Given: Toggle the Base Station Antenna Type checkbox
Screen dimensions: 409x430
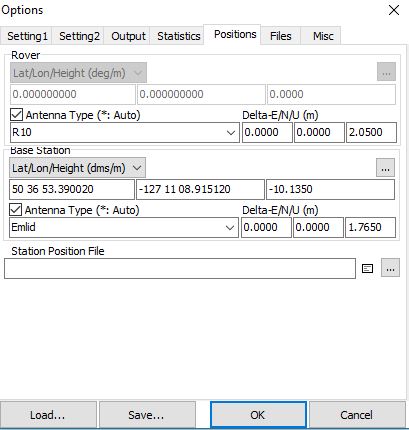Looking at the screenshot, I should [15, 210].
